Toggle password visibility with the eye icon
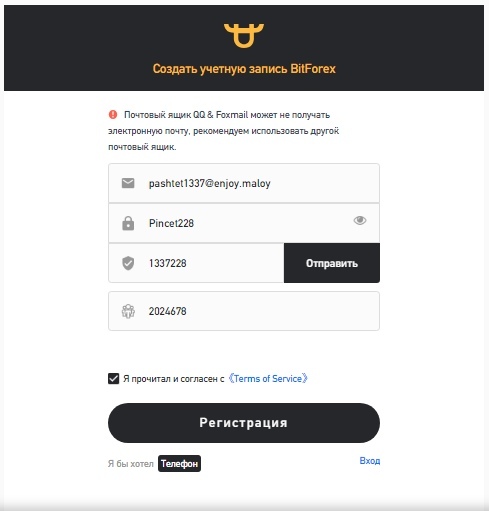 (x=360, y=220)
